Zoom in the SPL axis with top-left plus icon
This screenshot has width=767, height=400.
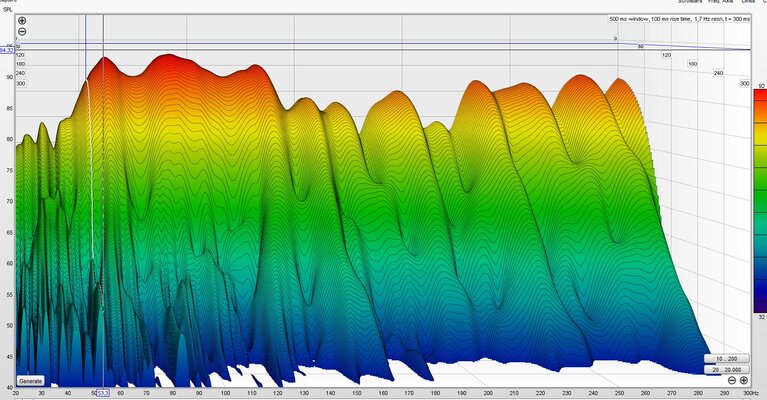click(x=22, y=21)
